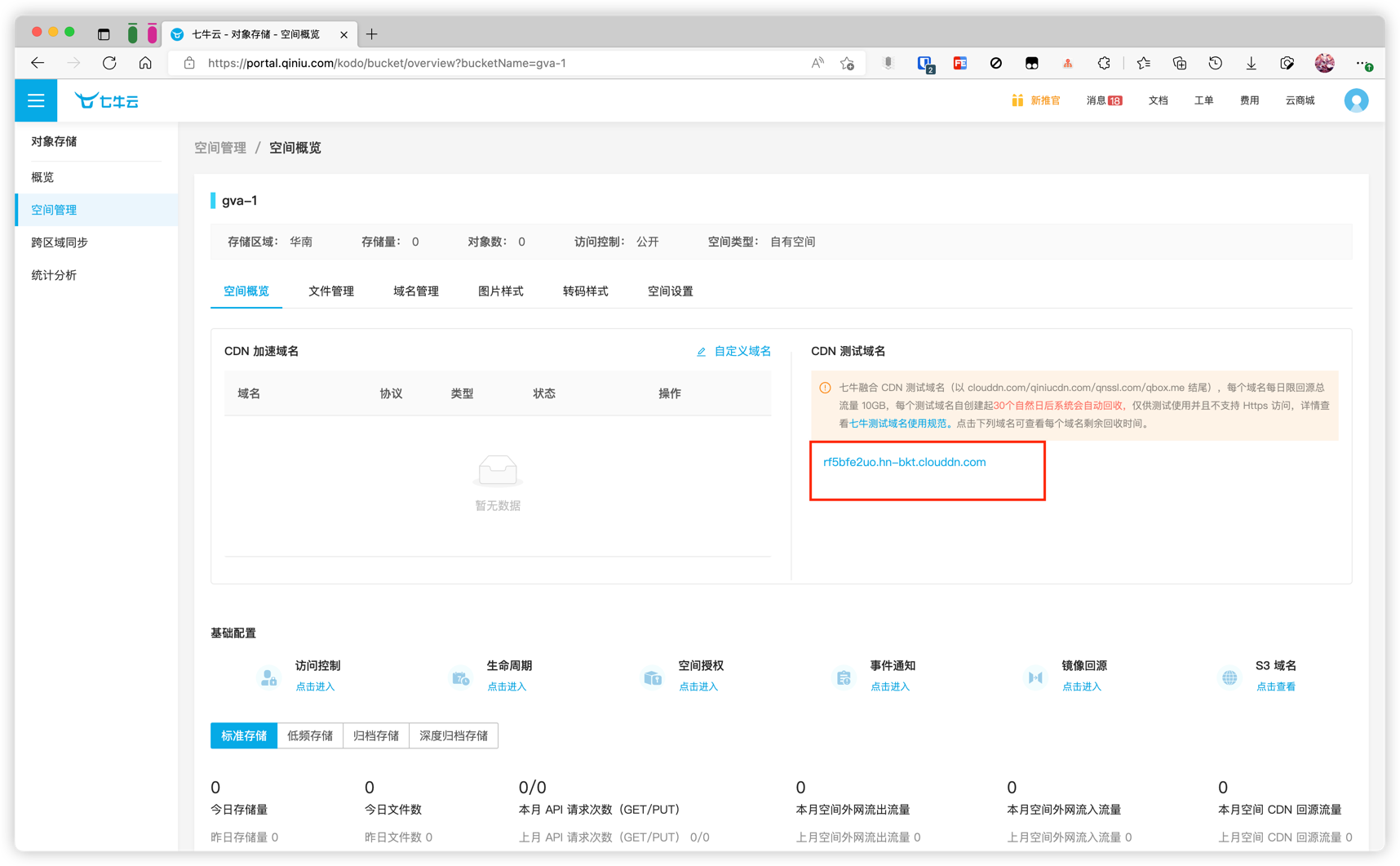This screenshot has height=866, width=1400.
Task: Click the add to favorites star icon
Action: (x=847, y=63)
